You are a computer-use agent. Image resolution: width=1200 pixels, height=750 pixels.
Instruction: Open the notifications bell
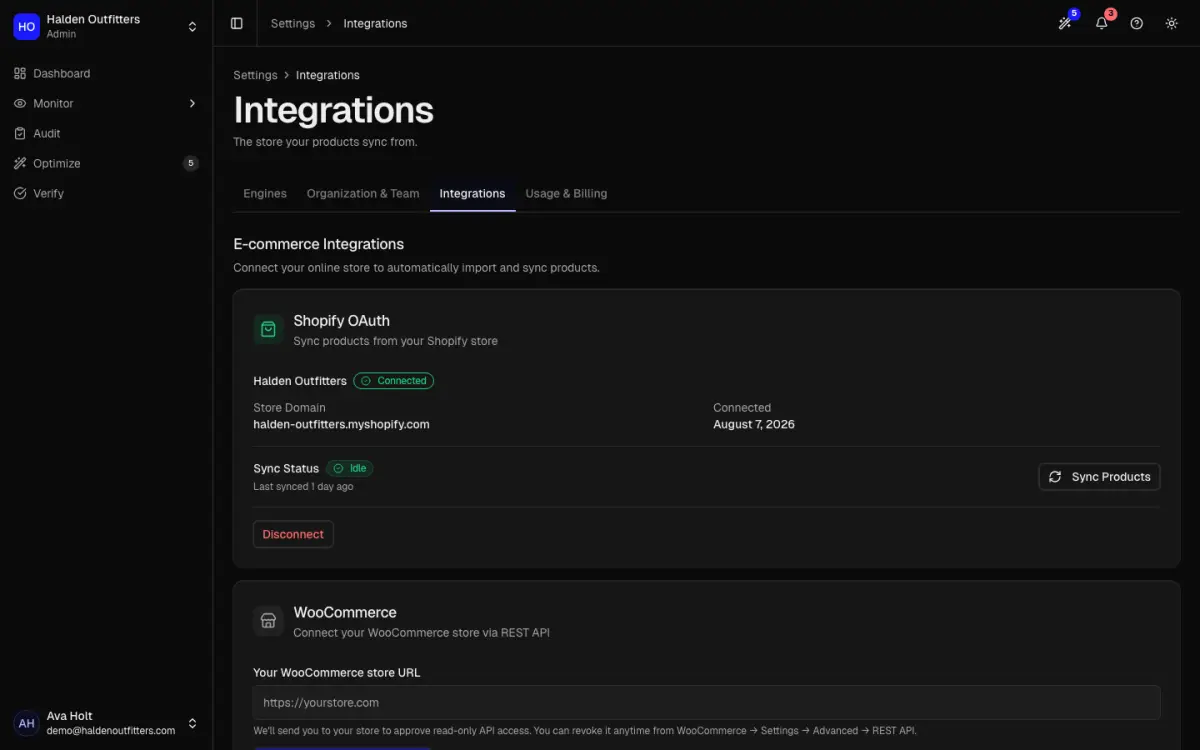(x=1101, y=23)
